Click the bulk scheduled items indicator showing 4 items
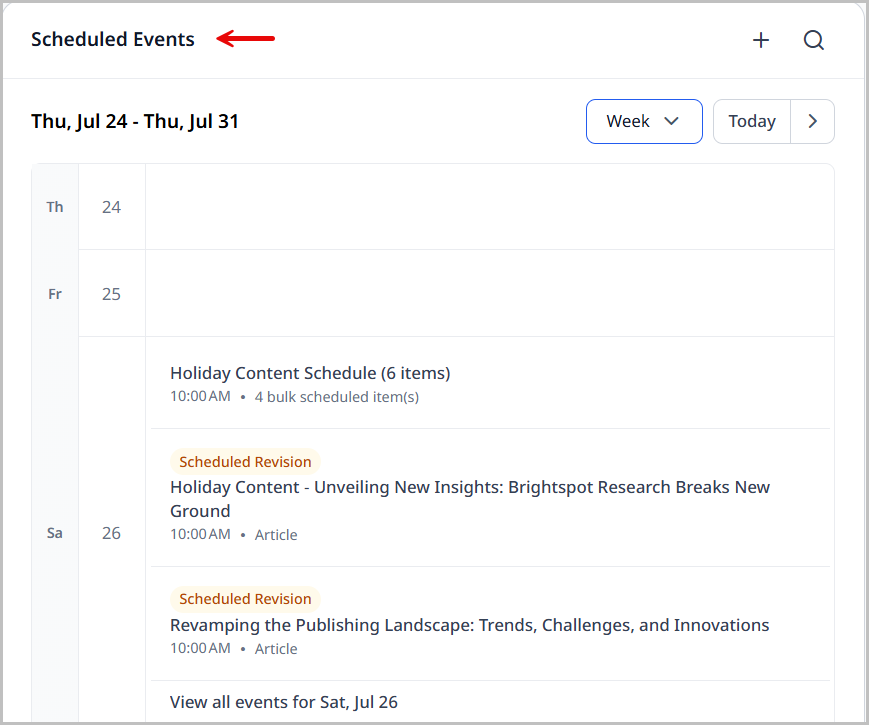Viewport: 869px width, 725px height. (336, 396)
